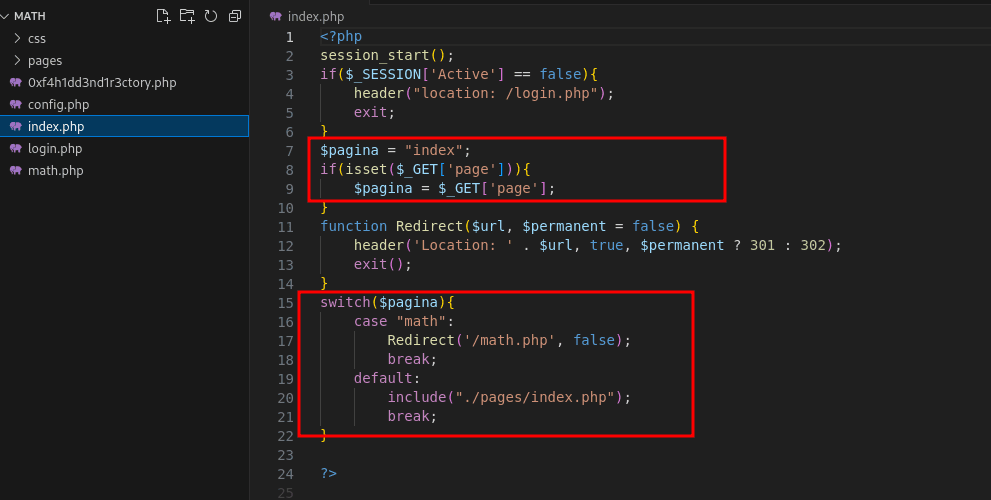Click PHP icon in index.php editor tab
This screenshot has width=991, height=500.
tap(276, 16)
